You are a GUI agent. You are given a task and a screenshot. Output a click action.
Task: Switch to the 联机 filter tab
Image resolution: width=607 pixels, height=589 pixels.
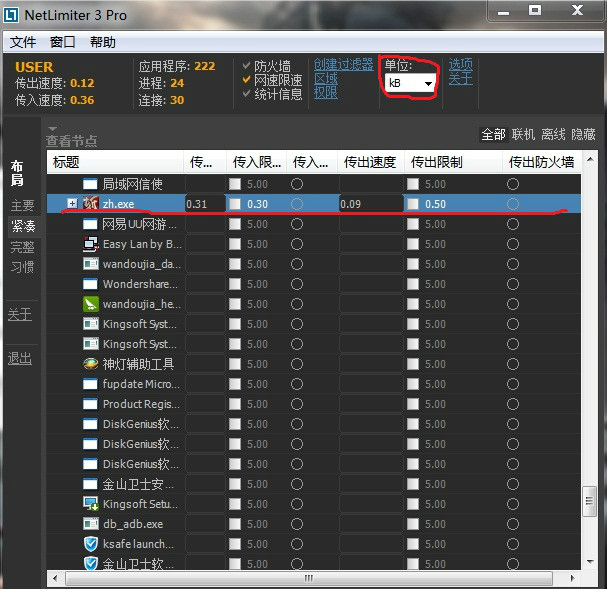click(x=523, y=135)
